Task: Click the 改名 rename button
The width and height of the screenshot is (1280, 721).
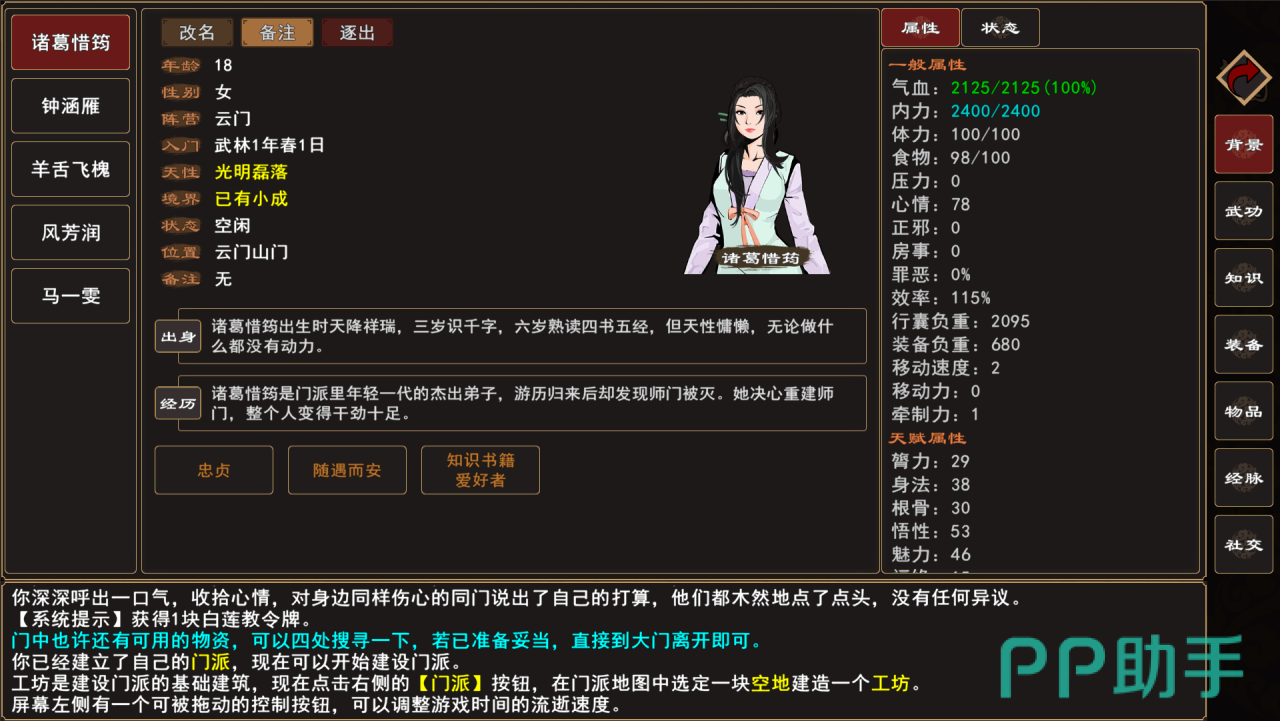Action: [197, 33]
